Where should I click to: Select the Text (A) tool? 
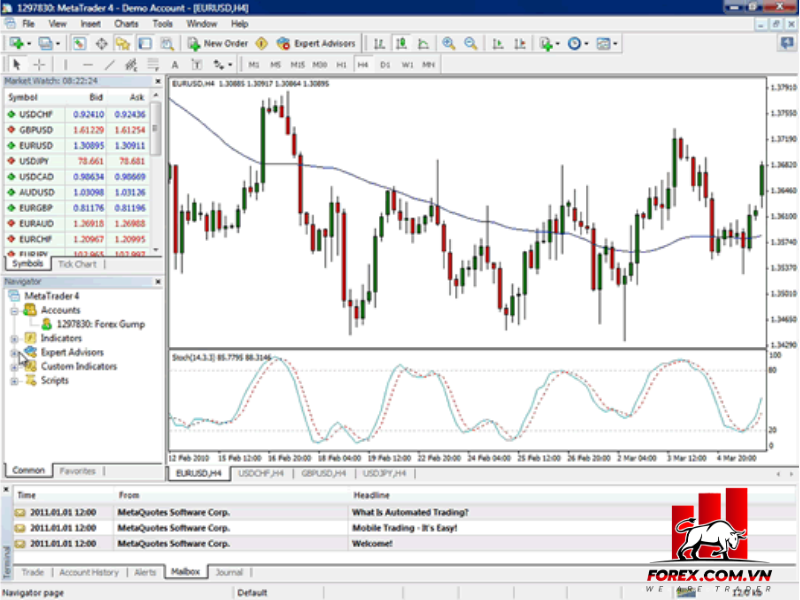click(x=174, y=64)
